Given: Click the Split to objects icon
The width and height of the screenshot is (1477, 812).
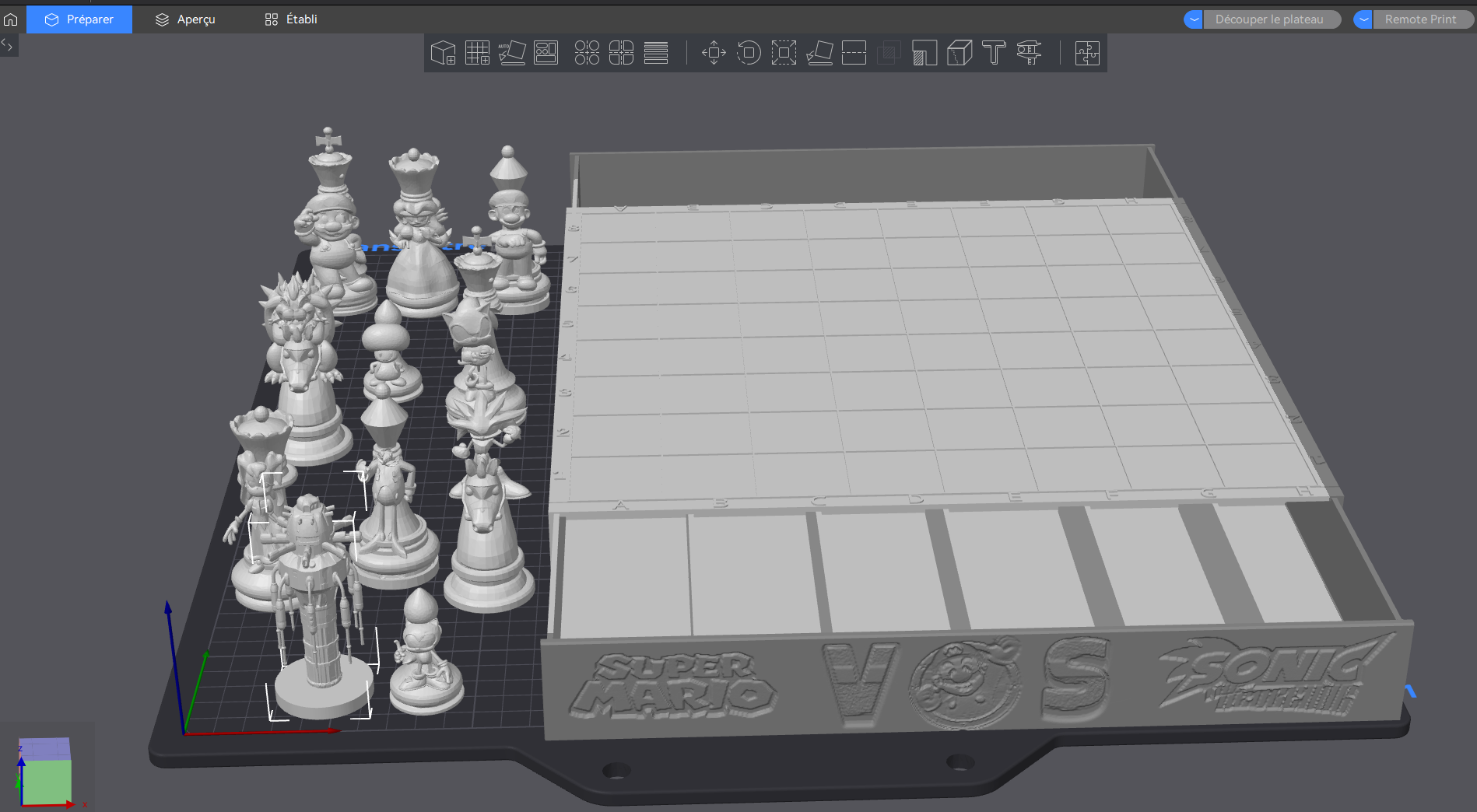Looking at the screenshot, I should (x=587, y=53).
